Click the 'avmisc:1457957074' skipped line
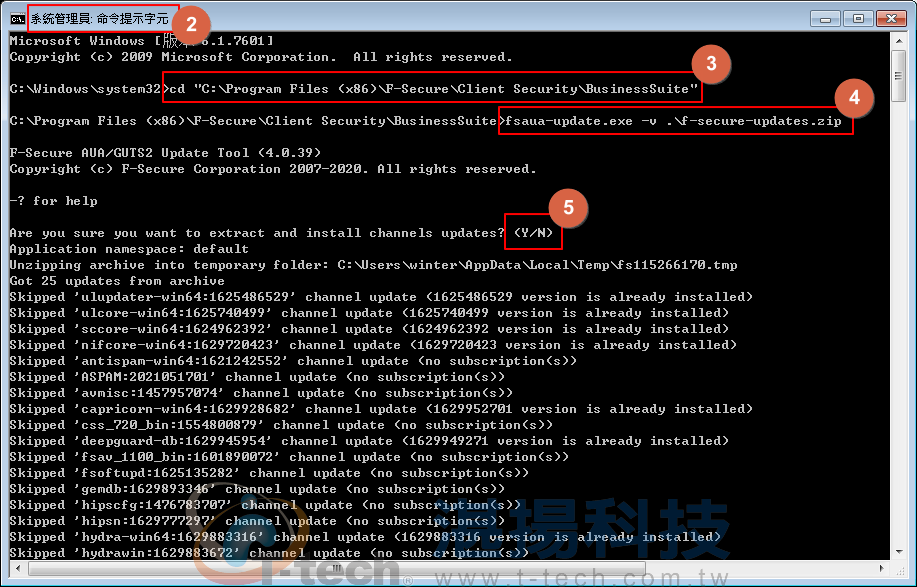Screen dimensions: 917x587 (x=261, y=393)
